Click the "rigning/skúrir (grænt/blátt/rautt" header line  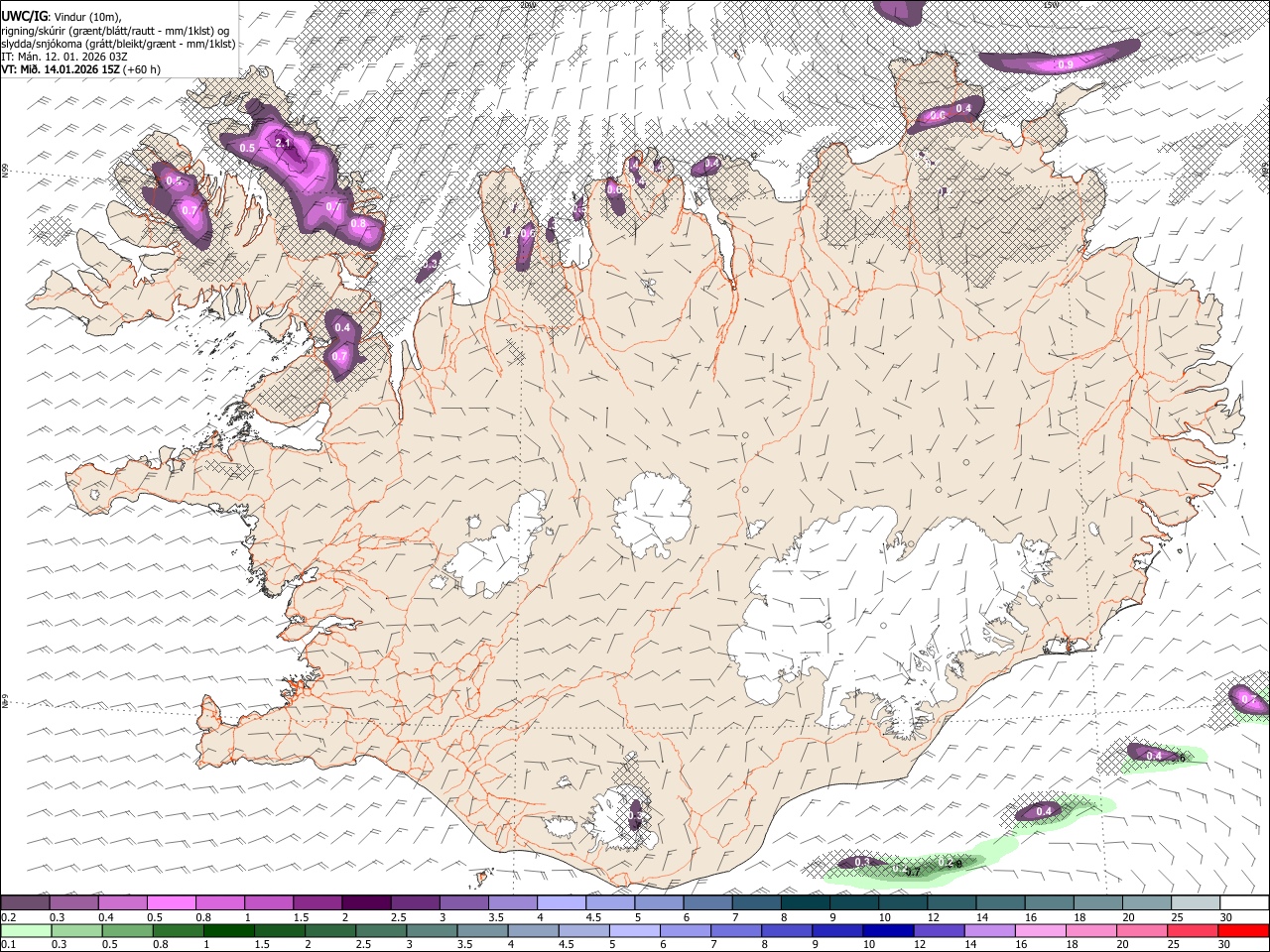[115, 31]
